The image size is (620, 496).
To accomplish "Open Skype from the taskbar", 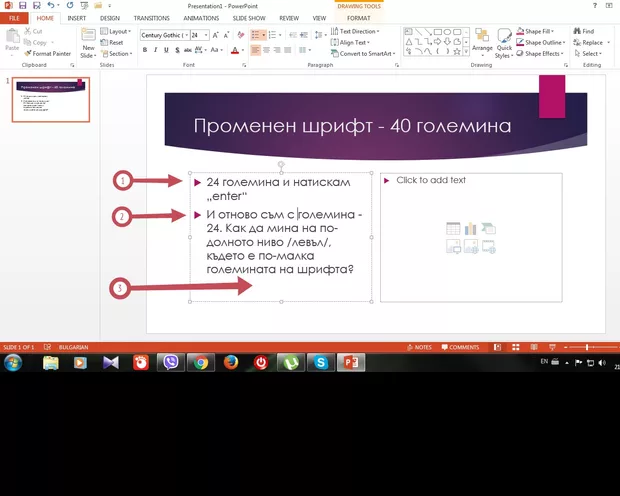I will 321,362.
